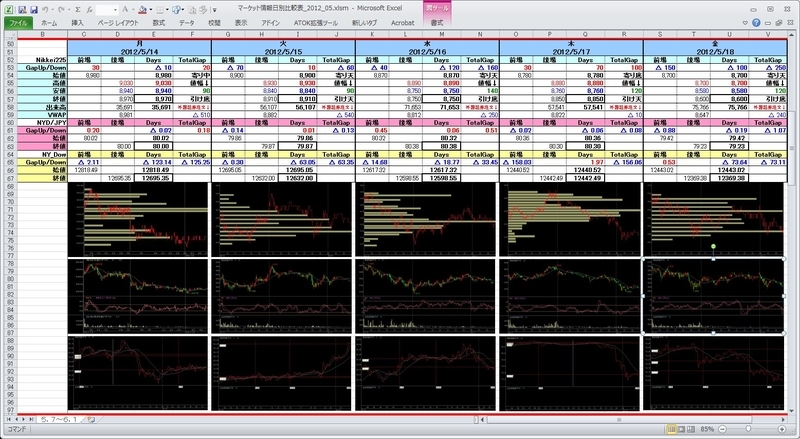Switch to the 表示 ribbon tab

tap(241, 23)
